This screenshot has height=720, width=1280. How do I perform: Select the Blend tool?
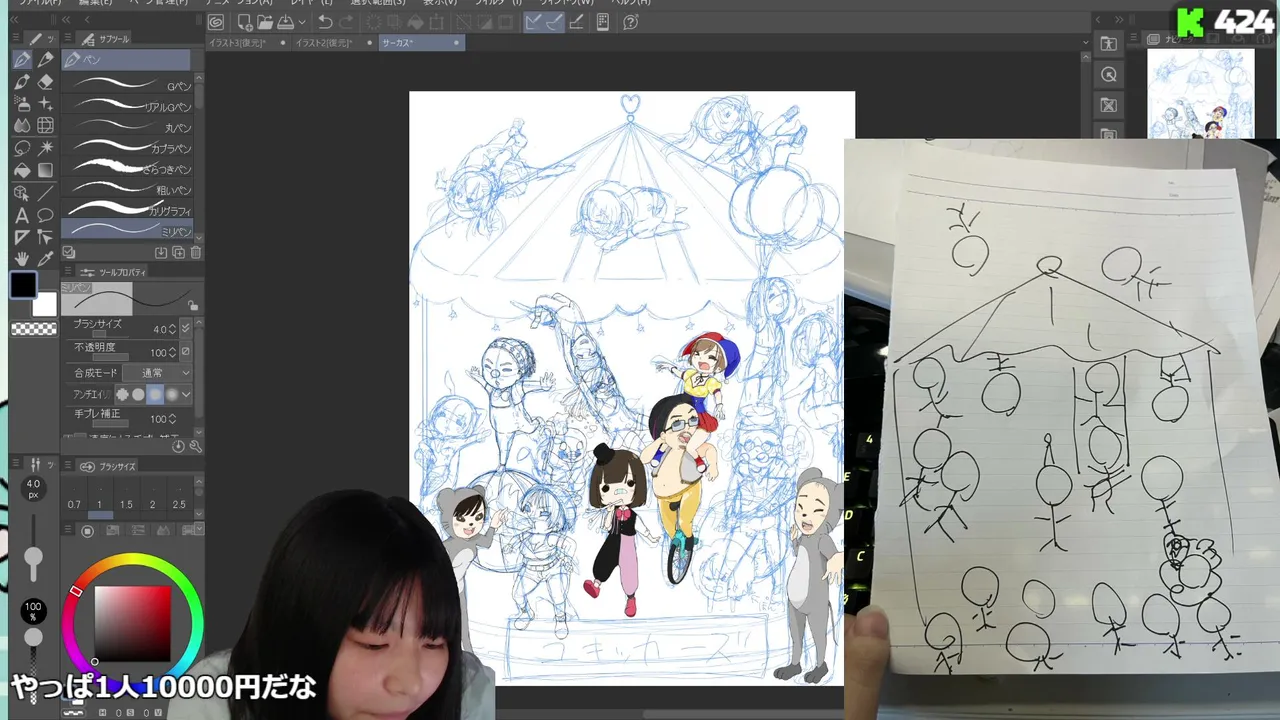[x=22, y=126]
